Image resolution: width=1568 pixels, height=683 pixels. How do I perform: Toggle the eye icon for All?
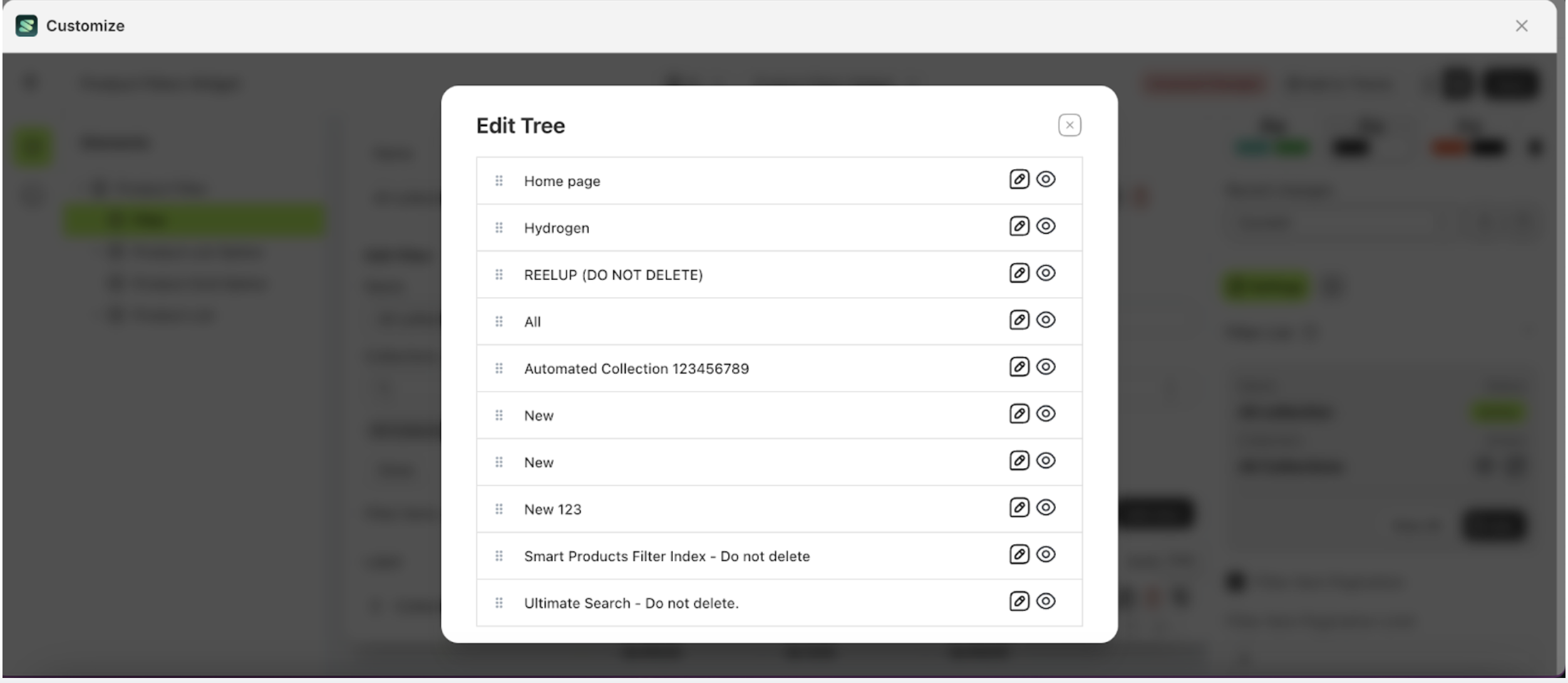point(1046,320)
